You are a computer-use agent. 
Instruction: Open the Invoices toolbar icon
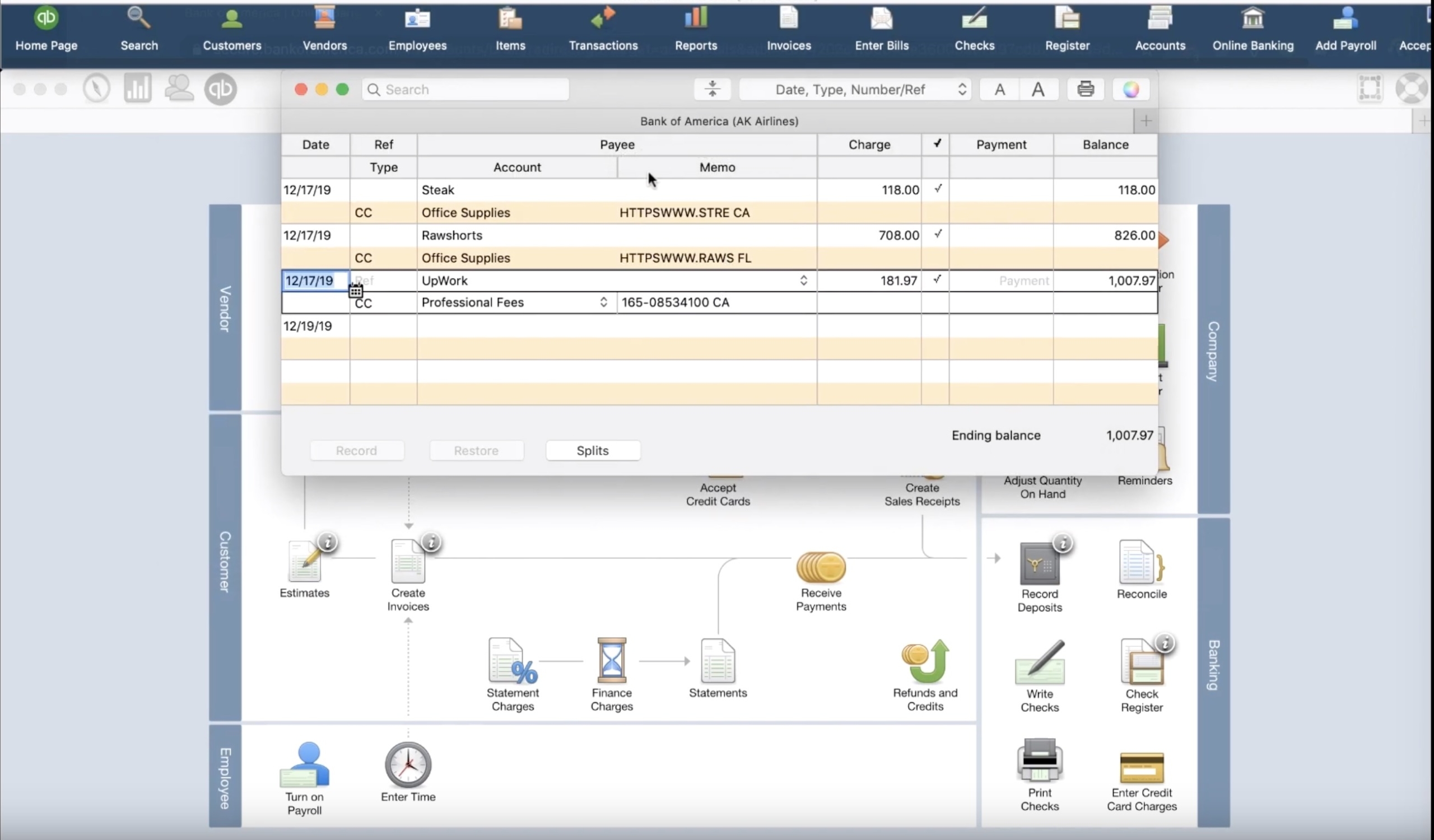click(788, 30)
